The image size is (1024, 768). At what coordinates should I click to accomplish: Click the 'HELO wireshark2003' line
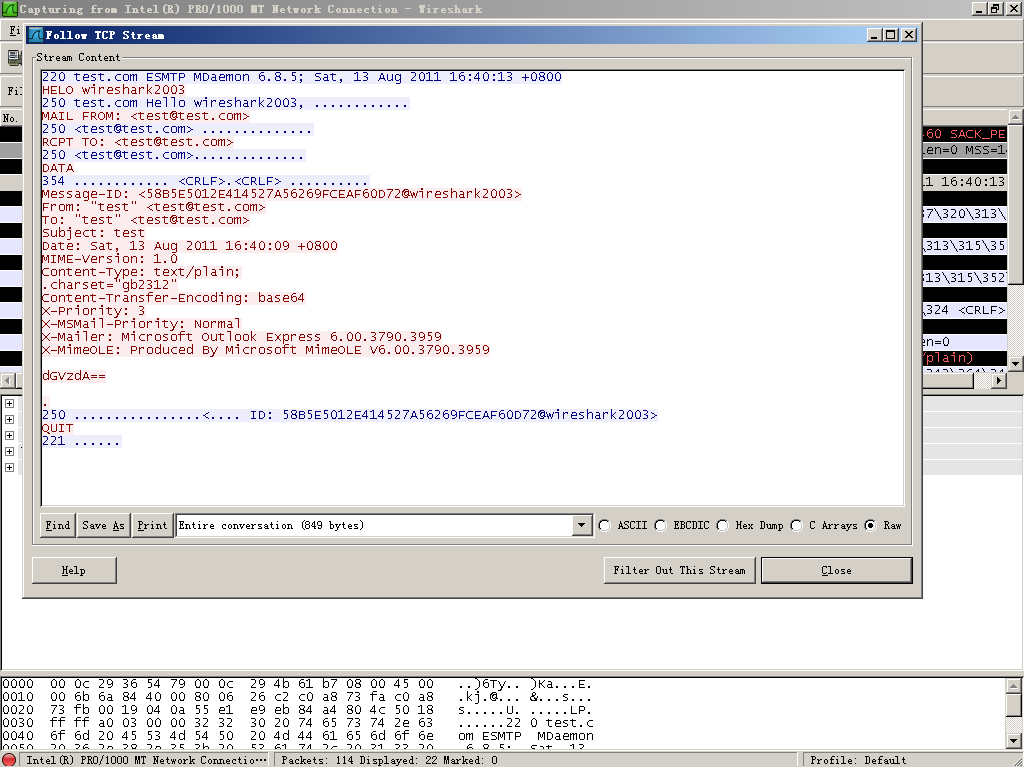(114, 90)
